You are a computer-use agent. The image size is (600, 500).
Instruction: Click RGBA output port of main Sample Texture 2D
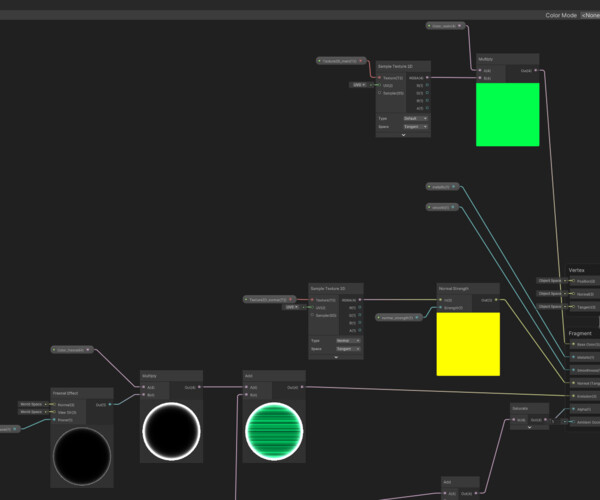427,78
